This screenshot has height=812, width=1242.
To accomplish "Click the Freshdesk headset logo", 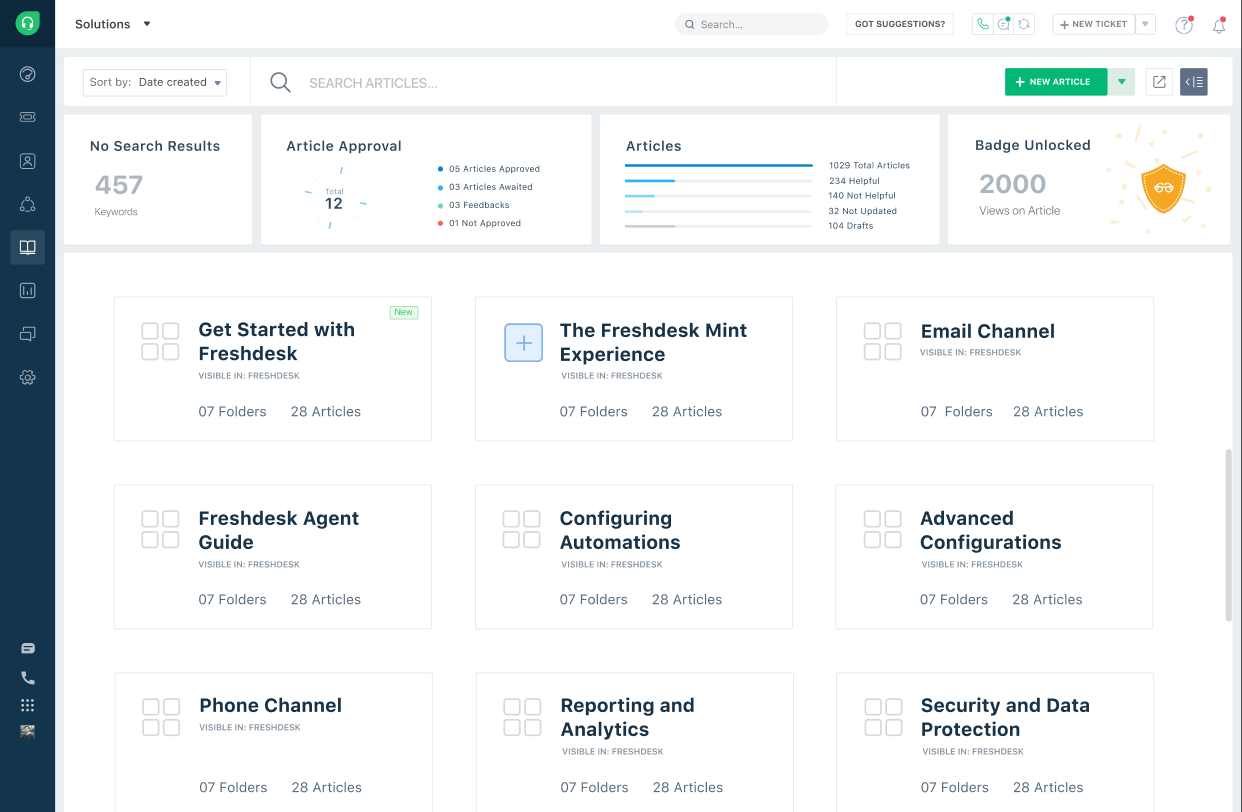I will (28, 23).
